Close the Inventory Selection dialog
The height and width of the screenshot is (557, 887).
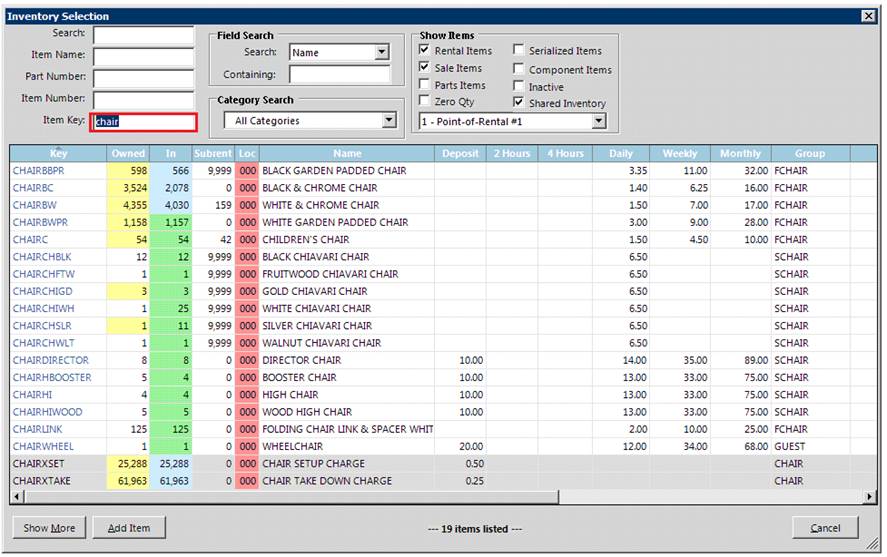coord(867,16)
